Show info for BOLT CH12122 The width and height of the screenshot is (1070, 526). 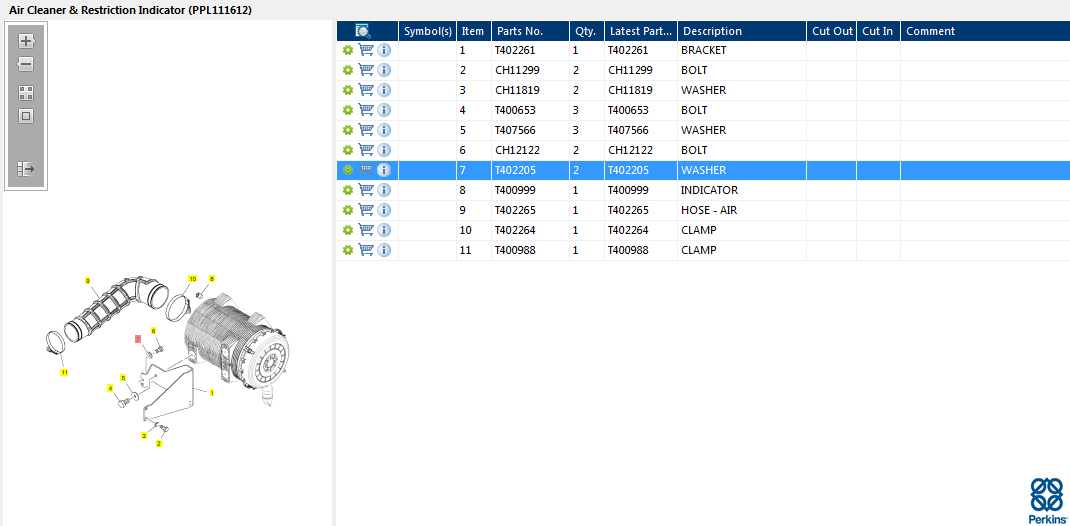click(384, 150)
